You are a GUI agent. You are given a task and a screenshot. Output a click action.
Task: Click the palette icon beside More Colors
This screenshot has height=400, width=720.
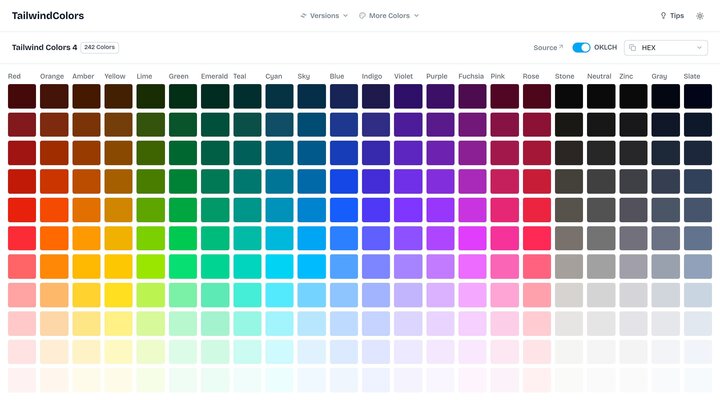362,16
